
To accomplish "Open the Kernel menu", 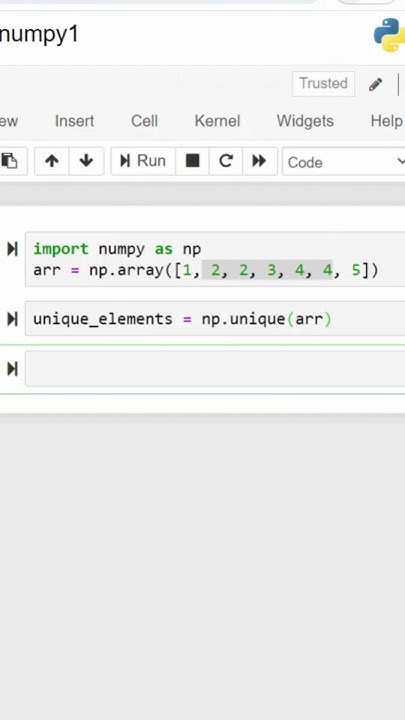I will click(x=217, y=121).
